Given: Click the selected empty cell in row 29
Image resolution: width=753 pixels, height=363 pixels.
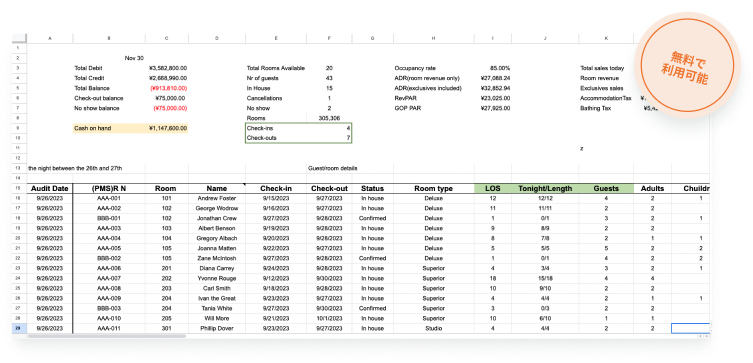Looking at the screenshot, I should click(691, 328).
